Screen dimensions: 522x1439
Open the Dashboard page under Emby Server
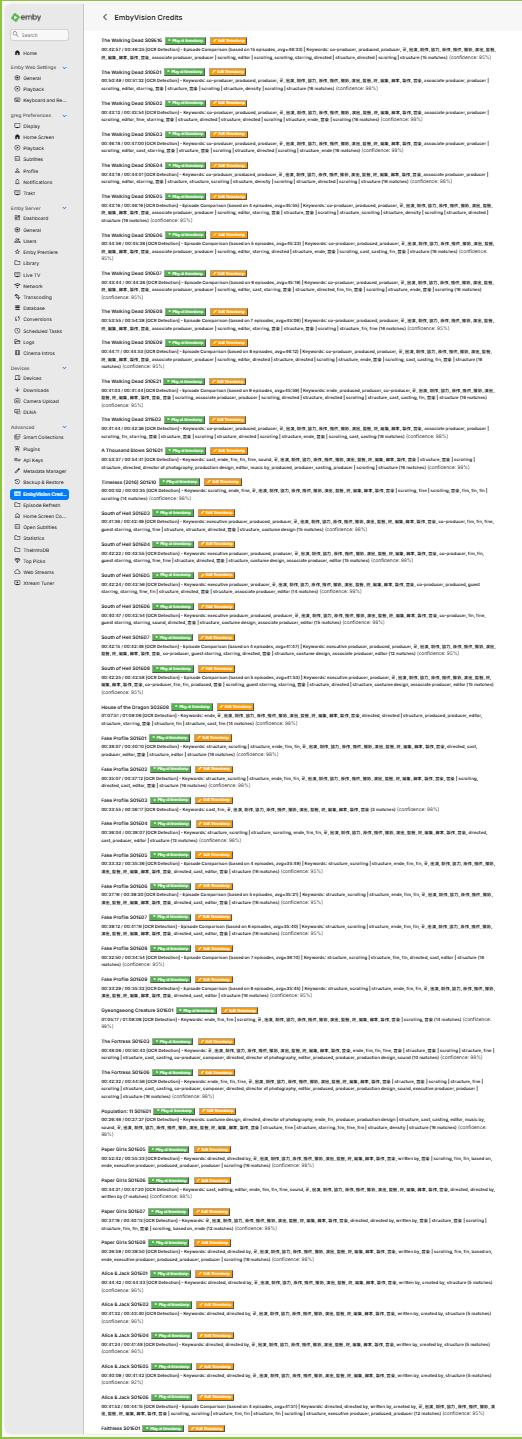[x=36, y=218]
